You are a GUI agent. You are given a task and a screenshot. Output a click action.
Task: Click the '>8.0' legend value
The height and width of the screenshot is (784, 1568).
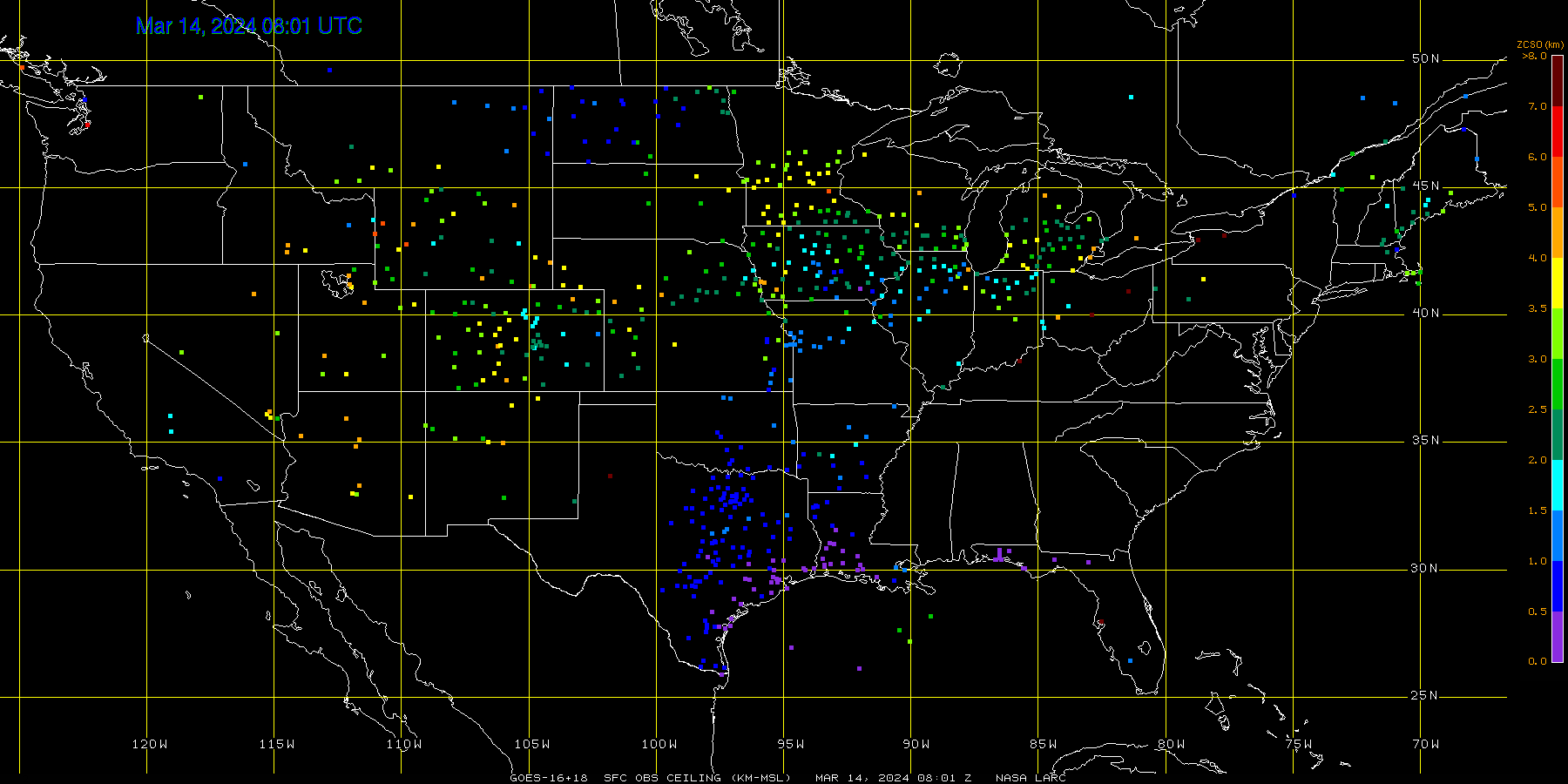point(1534,56)
